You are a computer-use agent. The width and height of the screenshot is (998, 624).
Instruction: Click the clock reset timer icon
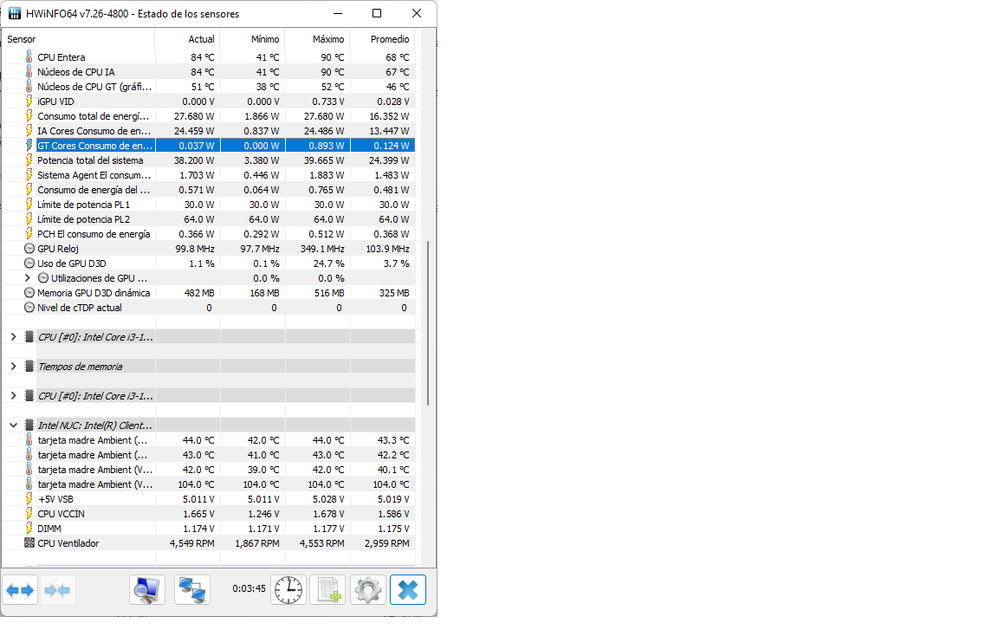click(x=288, y=590)
